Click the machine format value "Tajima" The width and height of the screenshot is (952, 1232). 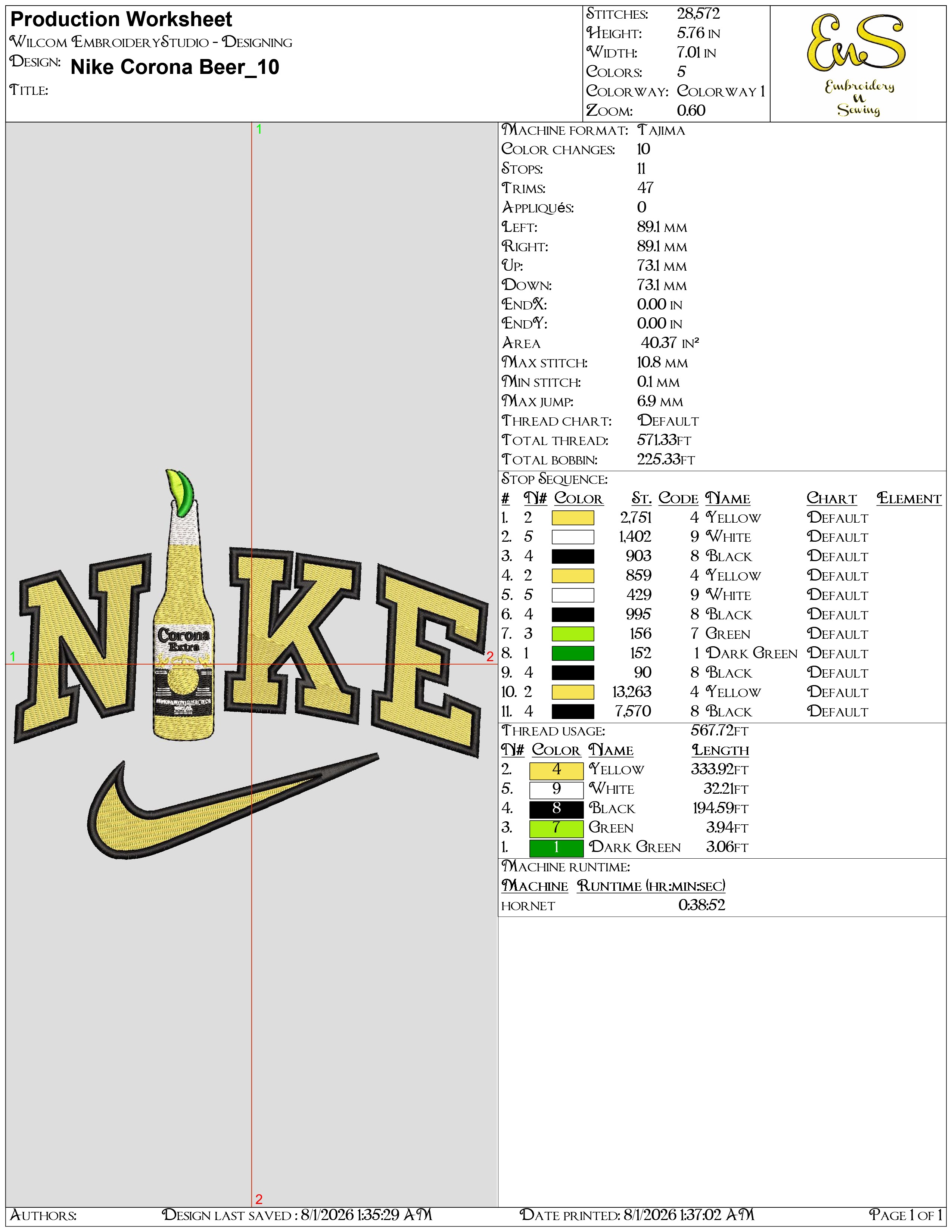(661, 130)
